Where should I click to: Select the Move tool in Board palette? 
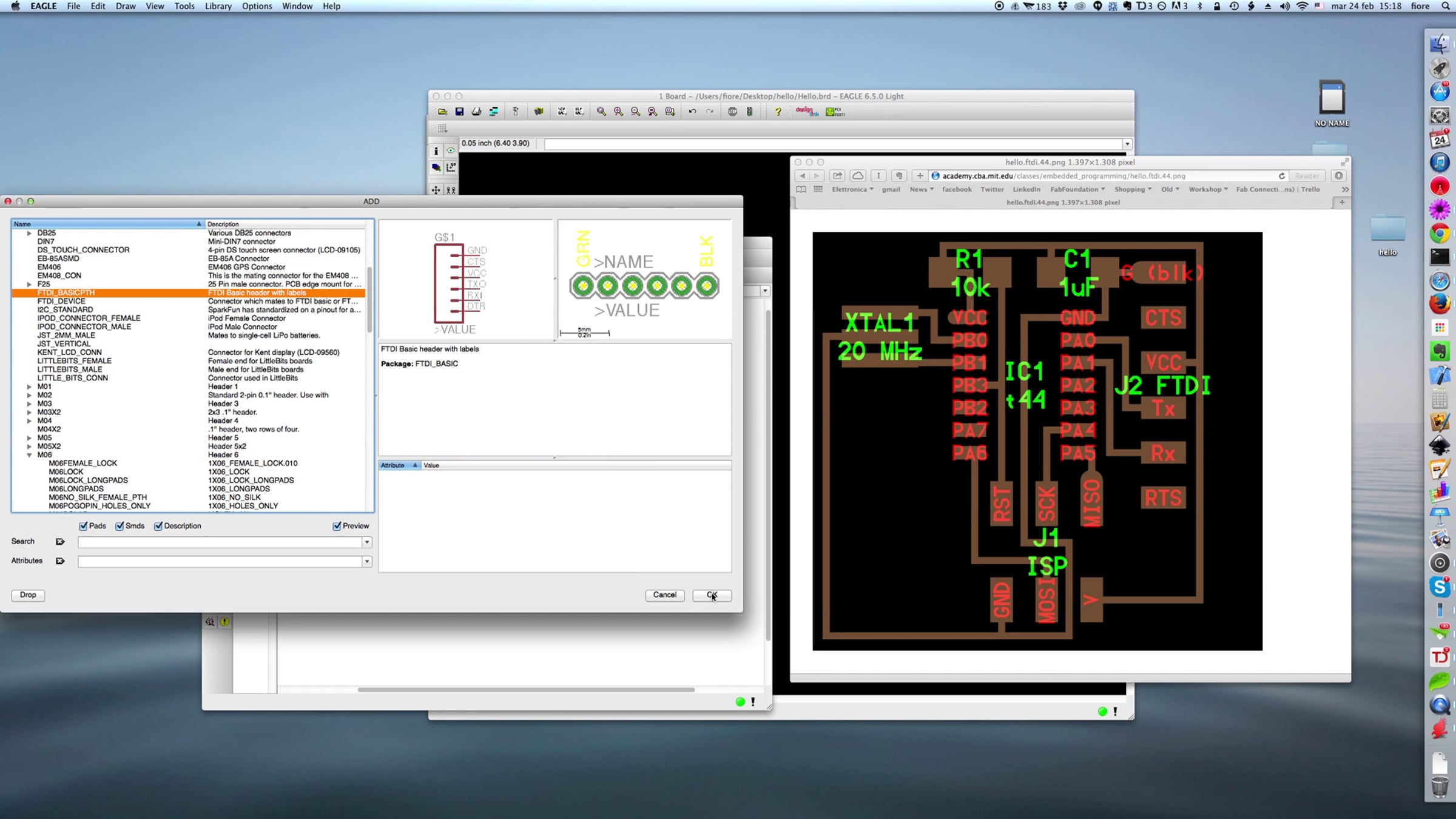point(436,190)
